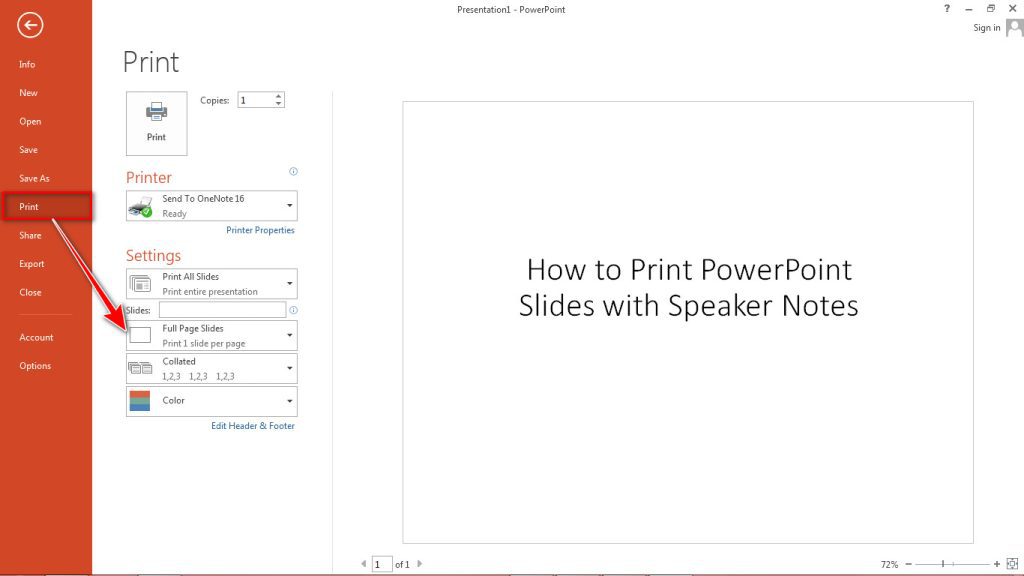Select the Share menu item
The image size is (1024, 576).
29,235
